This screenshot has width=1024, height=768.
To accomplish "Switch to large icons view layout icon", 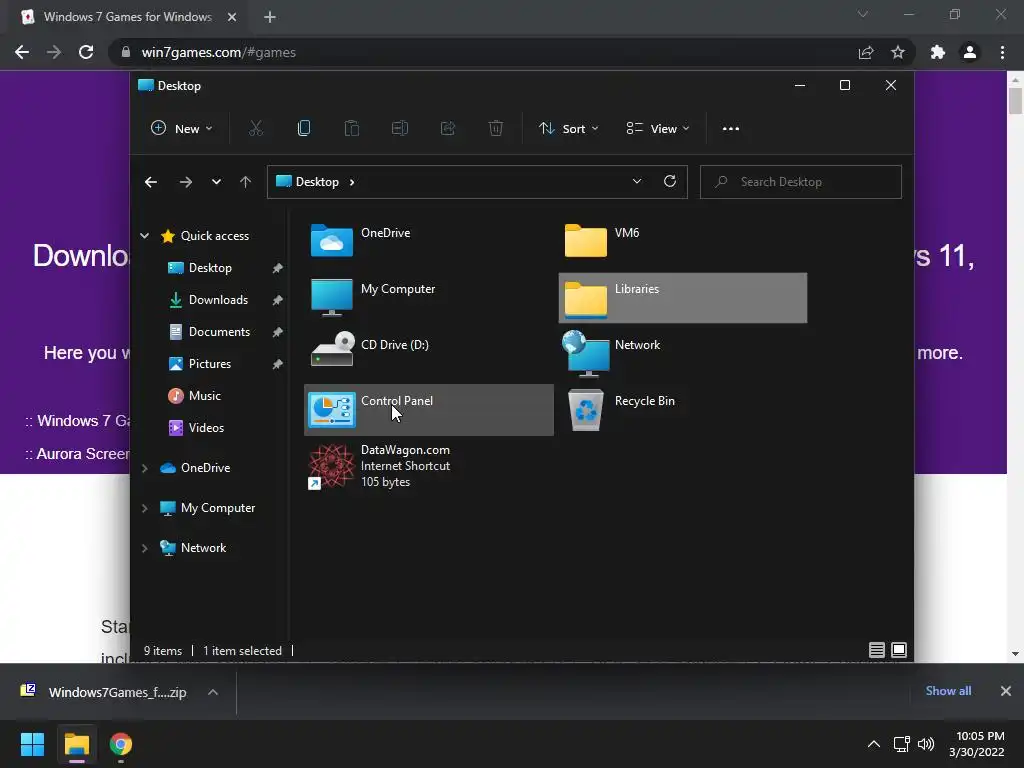I will tap(899, 650).
